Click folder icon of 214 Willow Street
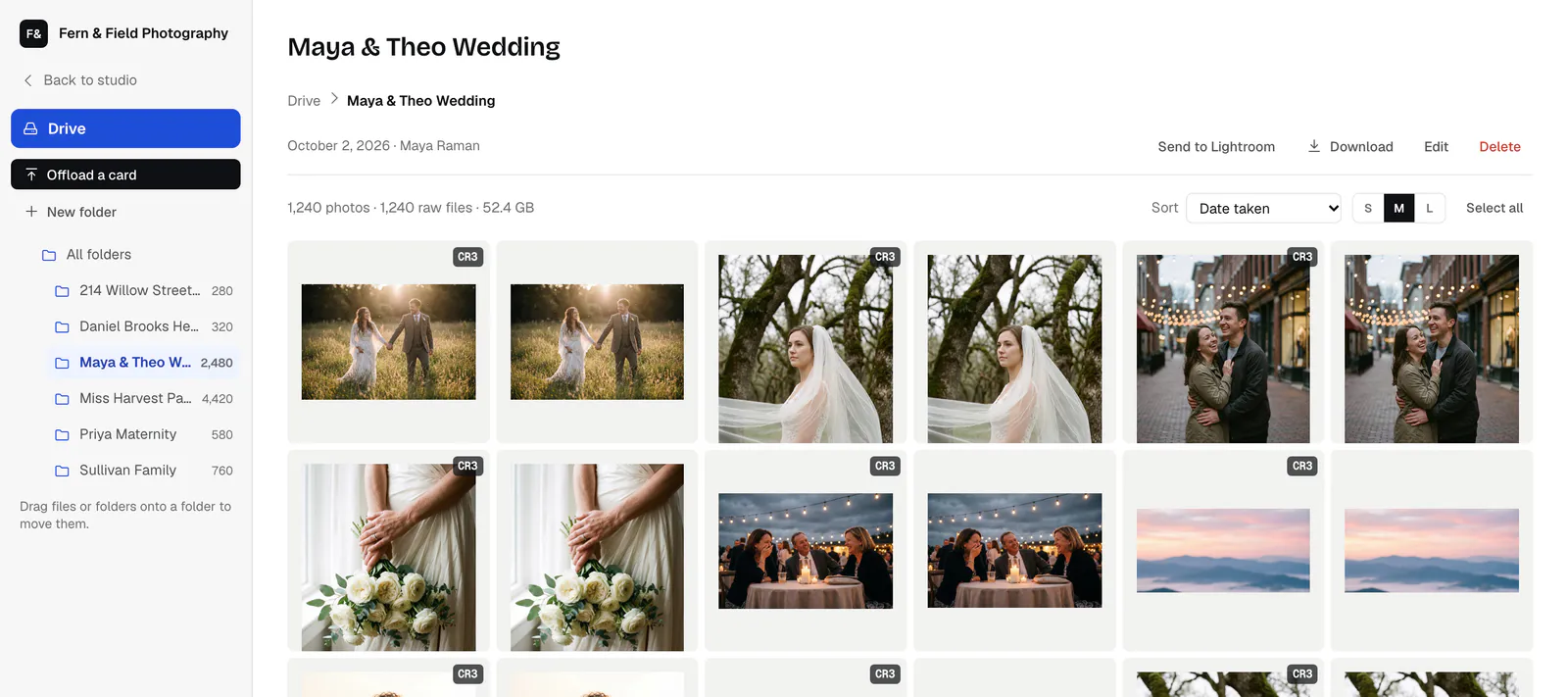 pos(62,291)
